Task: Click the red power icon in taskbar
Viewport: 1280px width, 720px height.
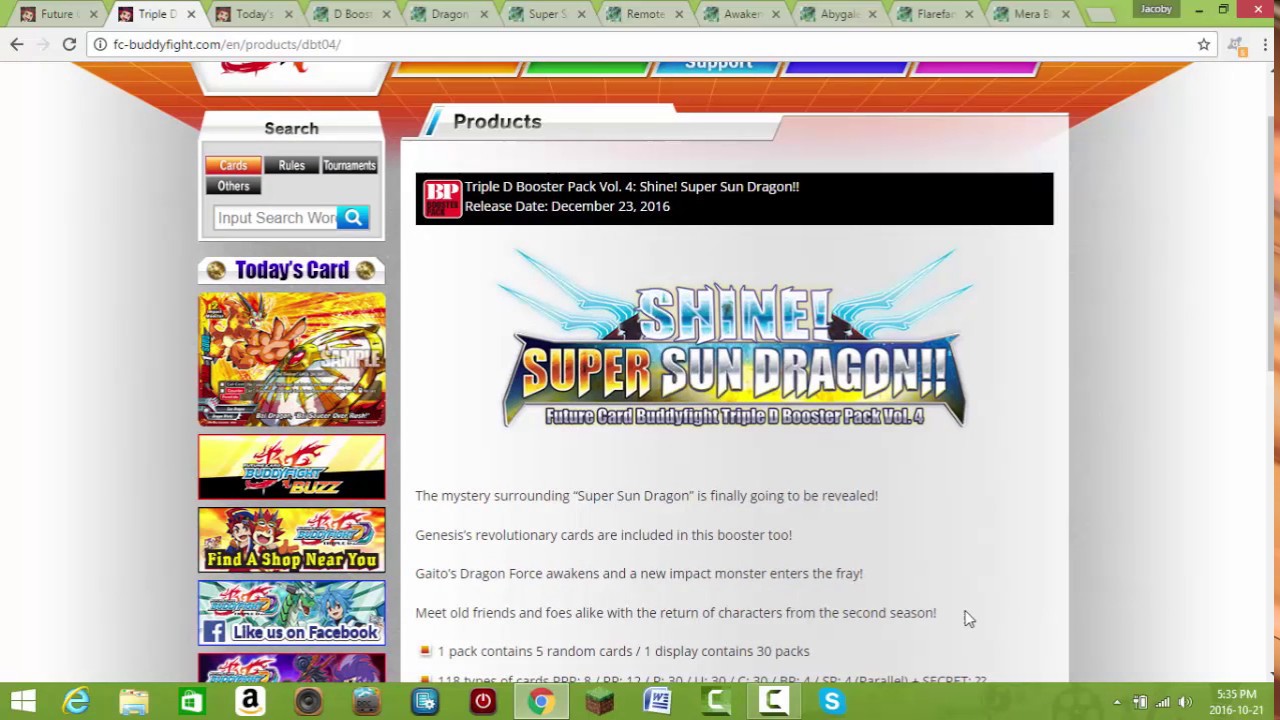Action: click(483, 701)
